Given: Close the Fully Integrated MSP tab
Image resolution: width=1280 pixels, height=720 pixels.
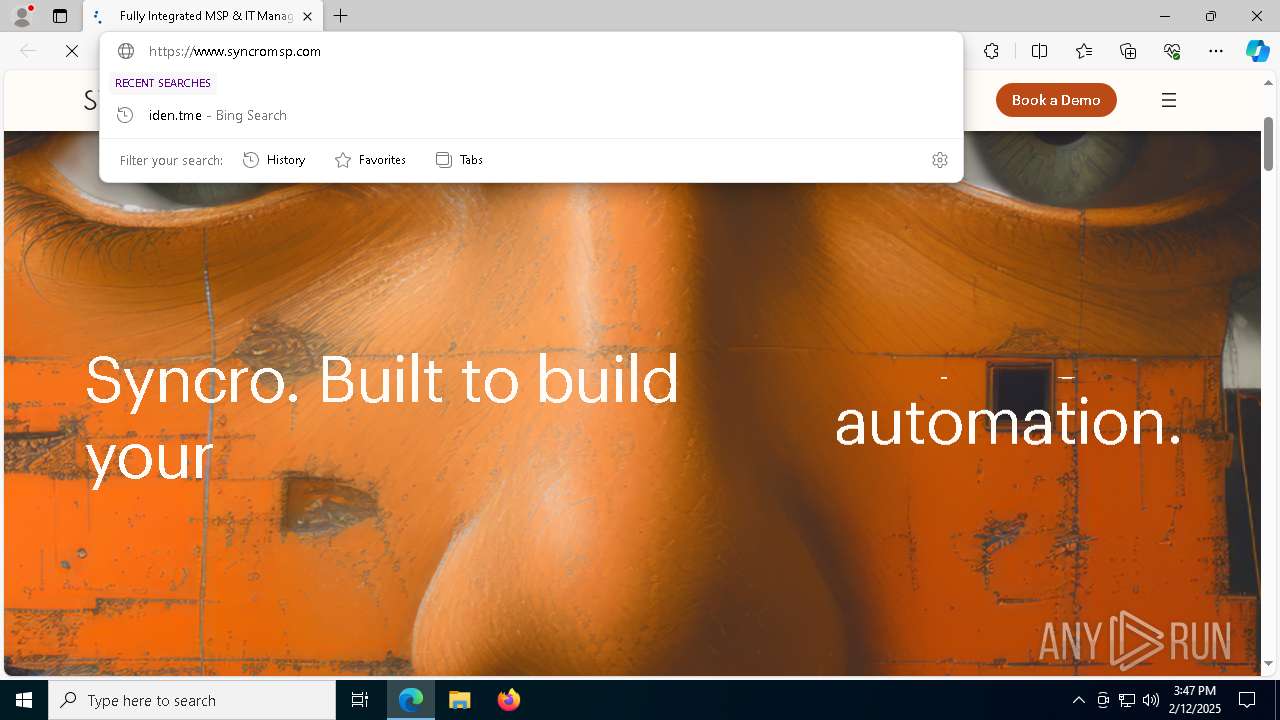Looking at the screenshot, I should (307, 16).
